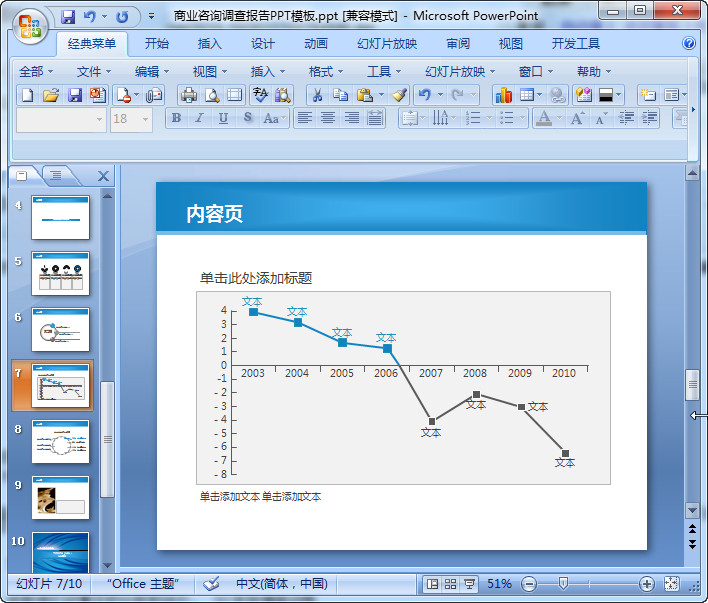Toggle underline formatting

click(223, 118)
